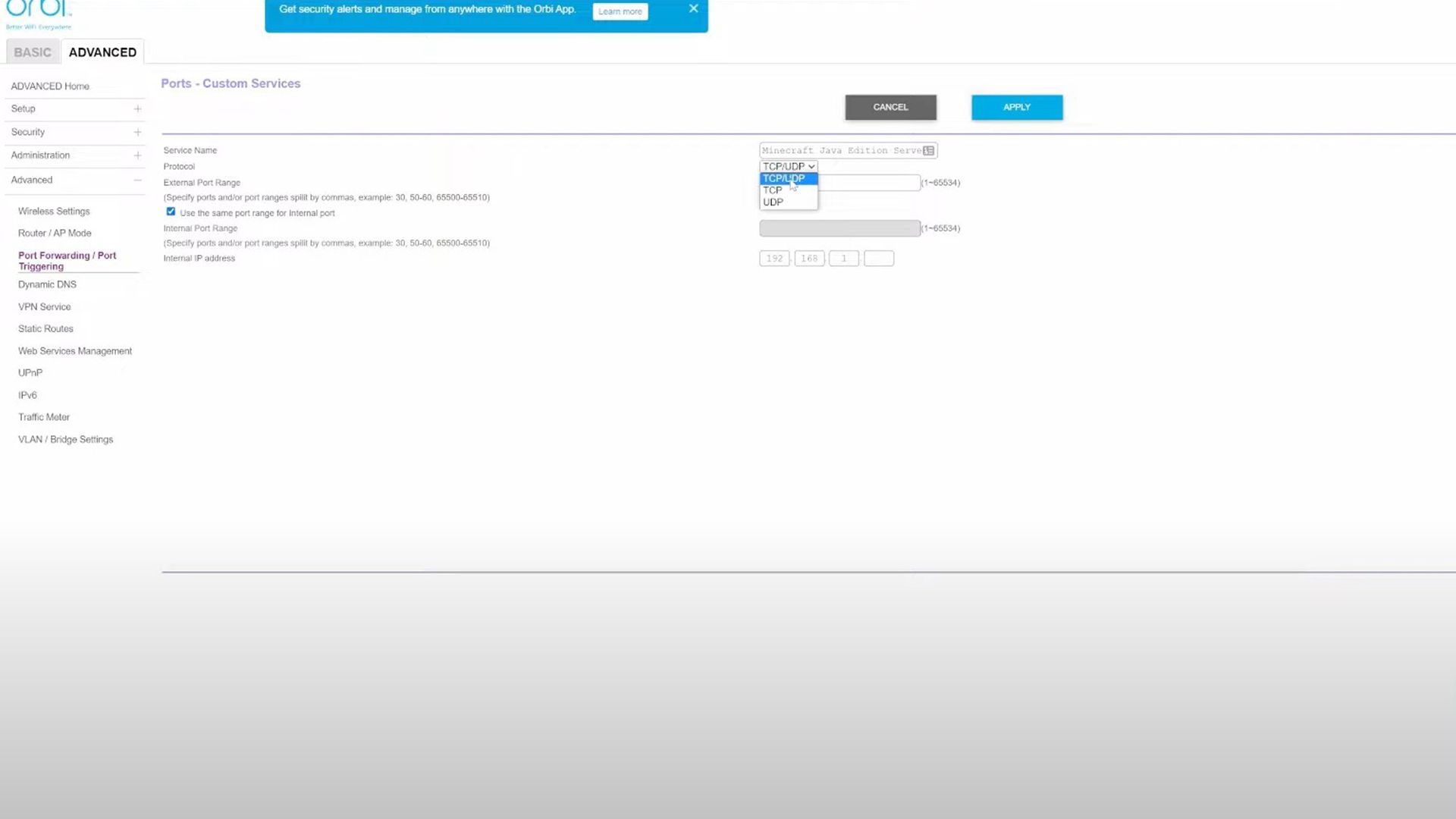Select TCP/UDP option in list
The image size is (1456, 819).
pyautogui.click(x=789, y=179)
